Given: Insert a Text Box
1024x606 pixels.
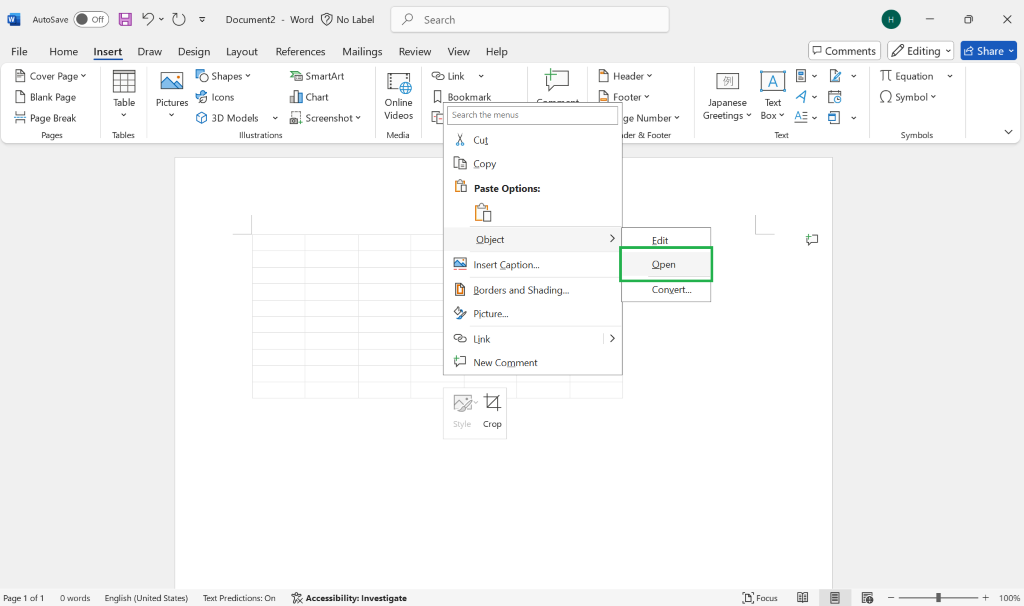Looking at the screenshot, I should point(773,96).
